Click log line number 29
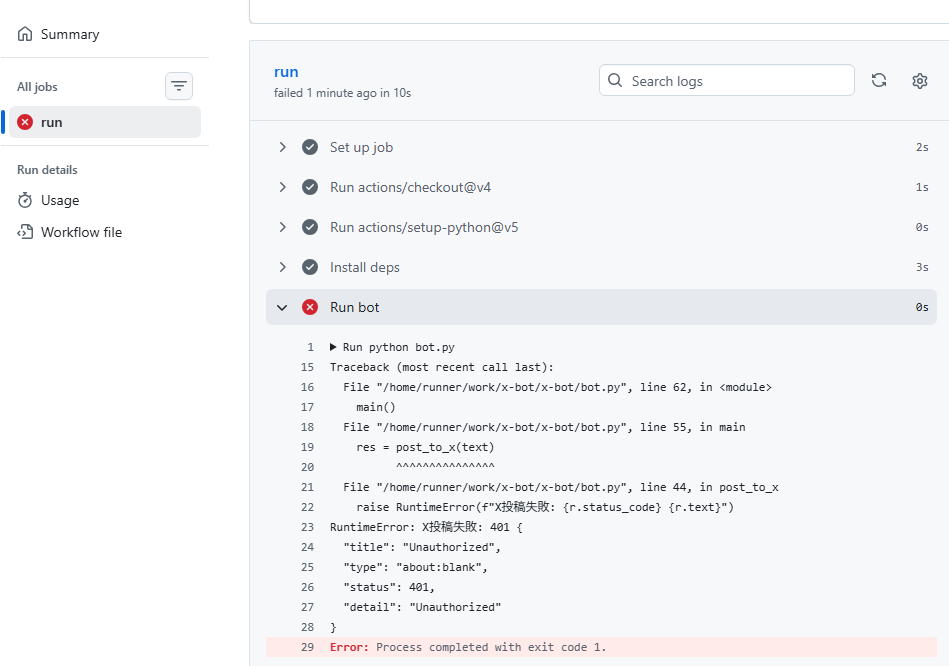The height and width of the screenshot is (666, 949). click(x=306, y=647)
